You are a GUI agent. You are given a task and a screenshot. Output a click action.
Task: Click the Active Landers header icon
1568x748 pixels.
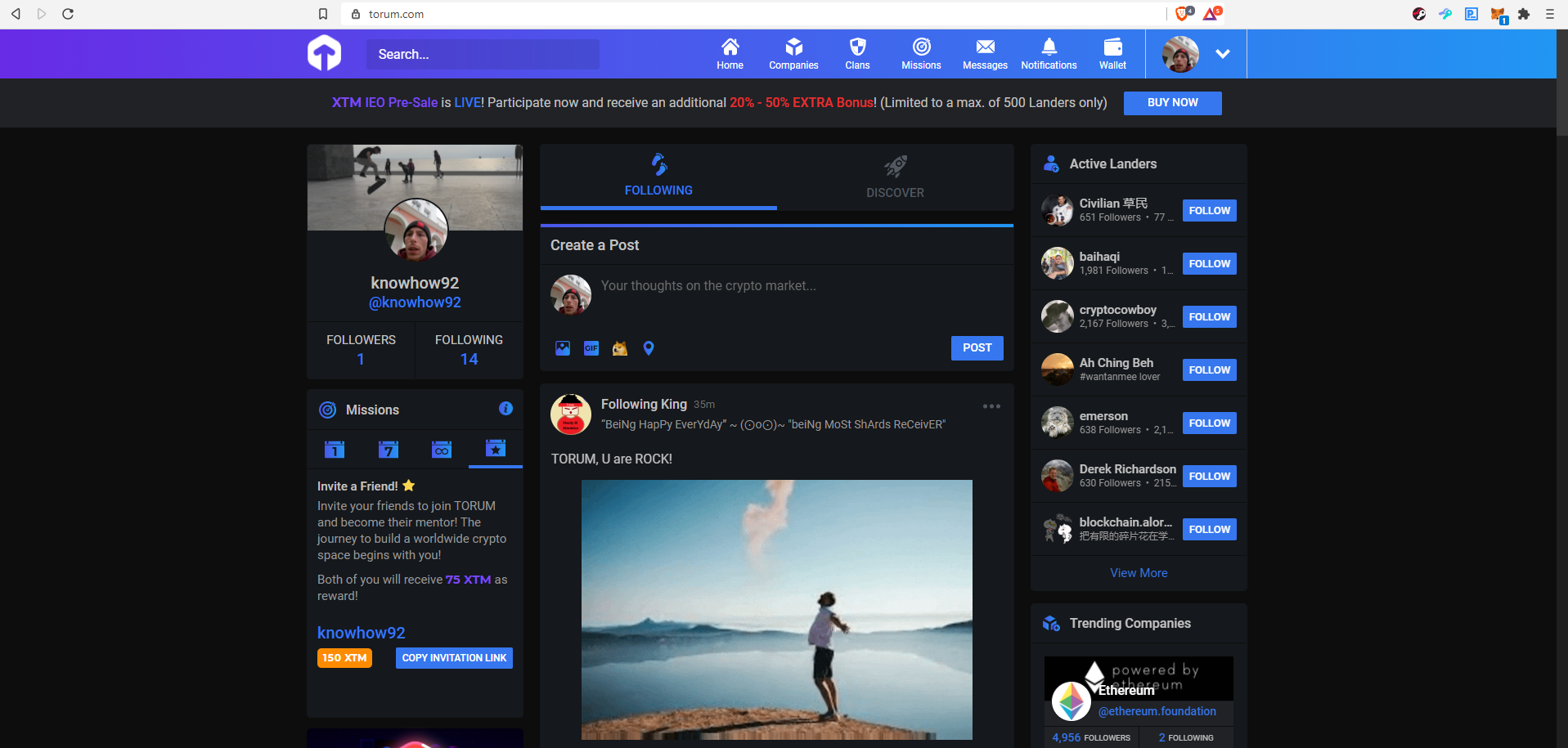1051,163
